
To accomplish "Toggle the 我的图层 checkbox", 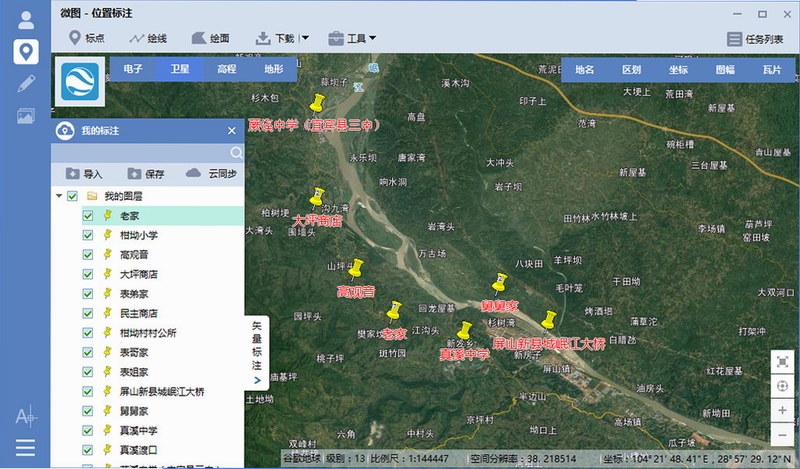I will [x=72, y=196].
